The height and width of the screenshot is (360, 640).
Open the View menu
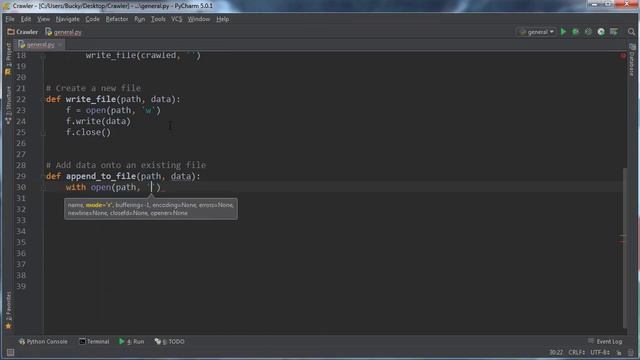click(43, 19)
